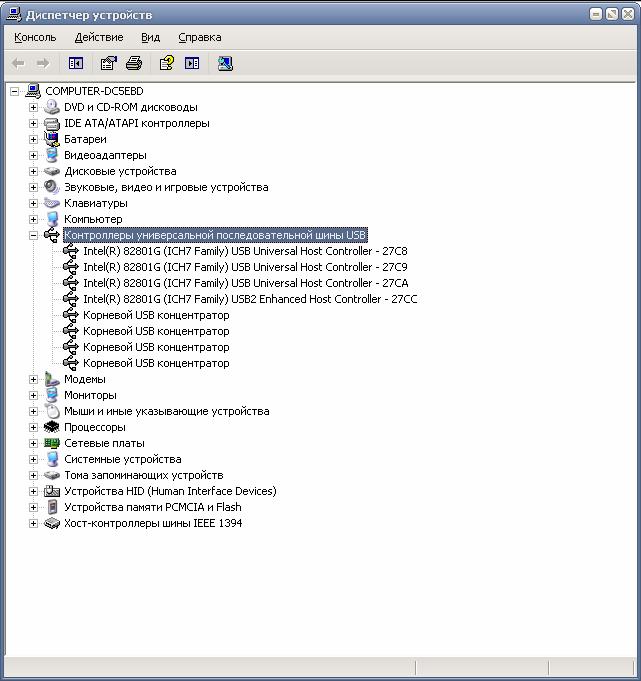
Task: Click the Системные устройства icon
Action: [52, 459]
